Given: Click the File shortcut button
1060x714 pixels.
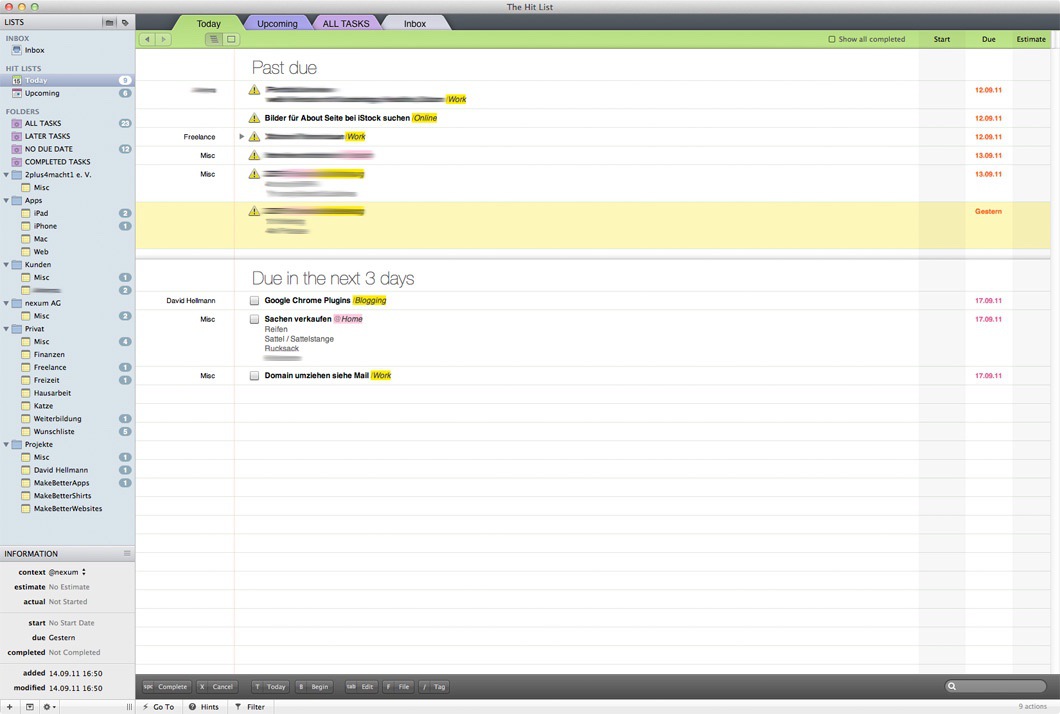Looking at the screenshot, I should pyautogui.click(x=398, y=686).
